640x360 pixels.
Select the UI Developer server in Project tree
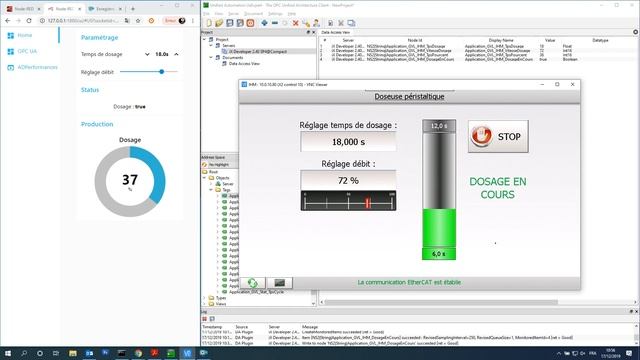click(x=257, y=52)
